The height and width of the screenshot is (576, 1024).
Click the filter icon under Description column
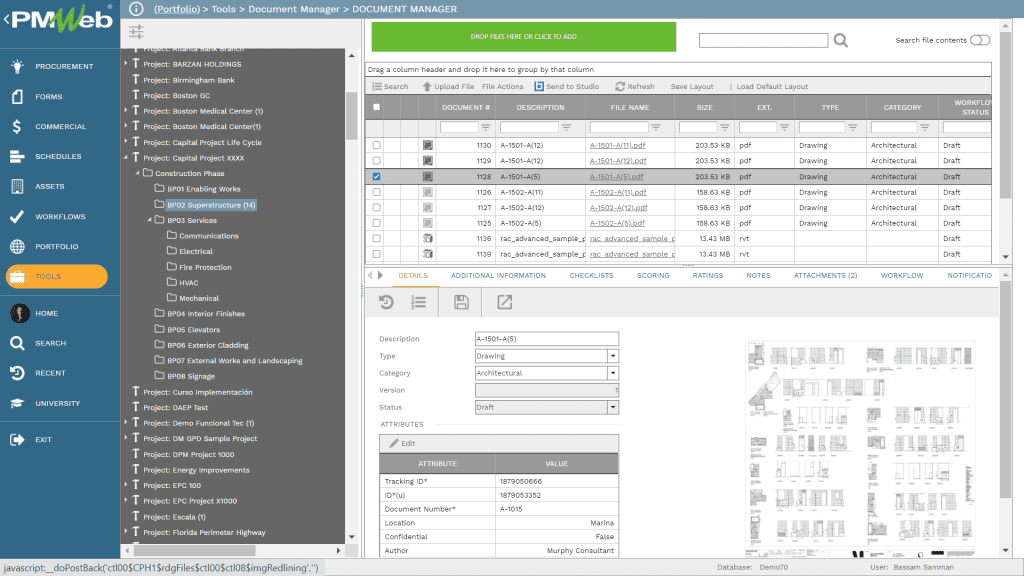tap(566, 127)
